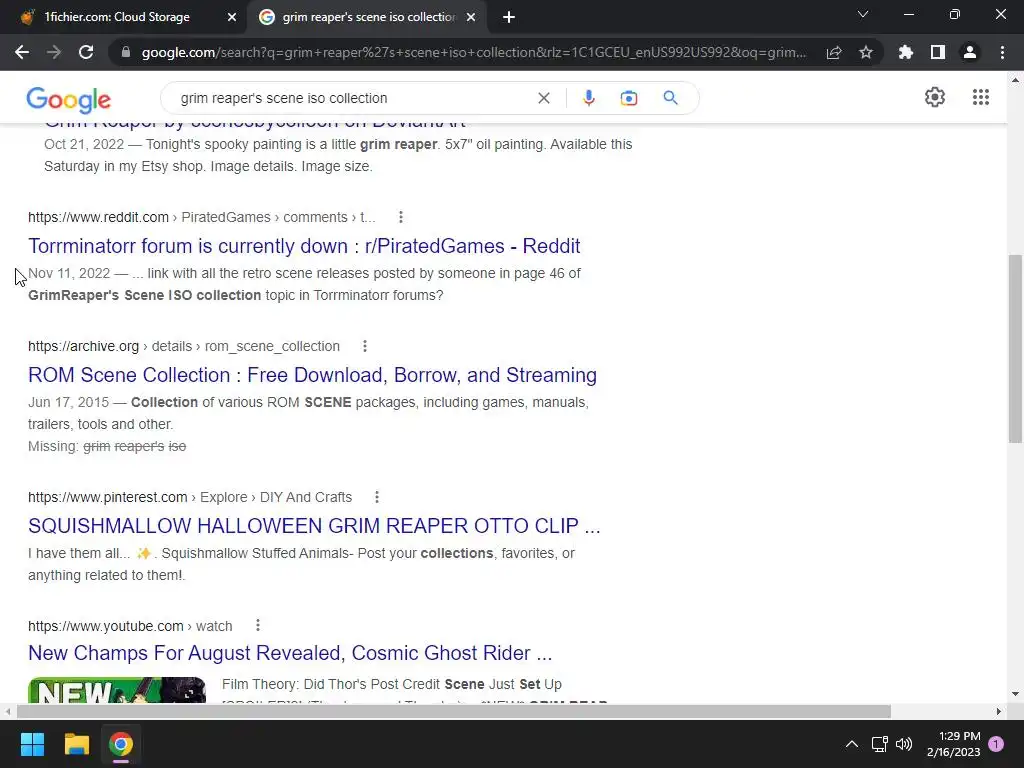Open a new browser tab

tap(509, 17)
